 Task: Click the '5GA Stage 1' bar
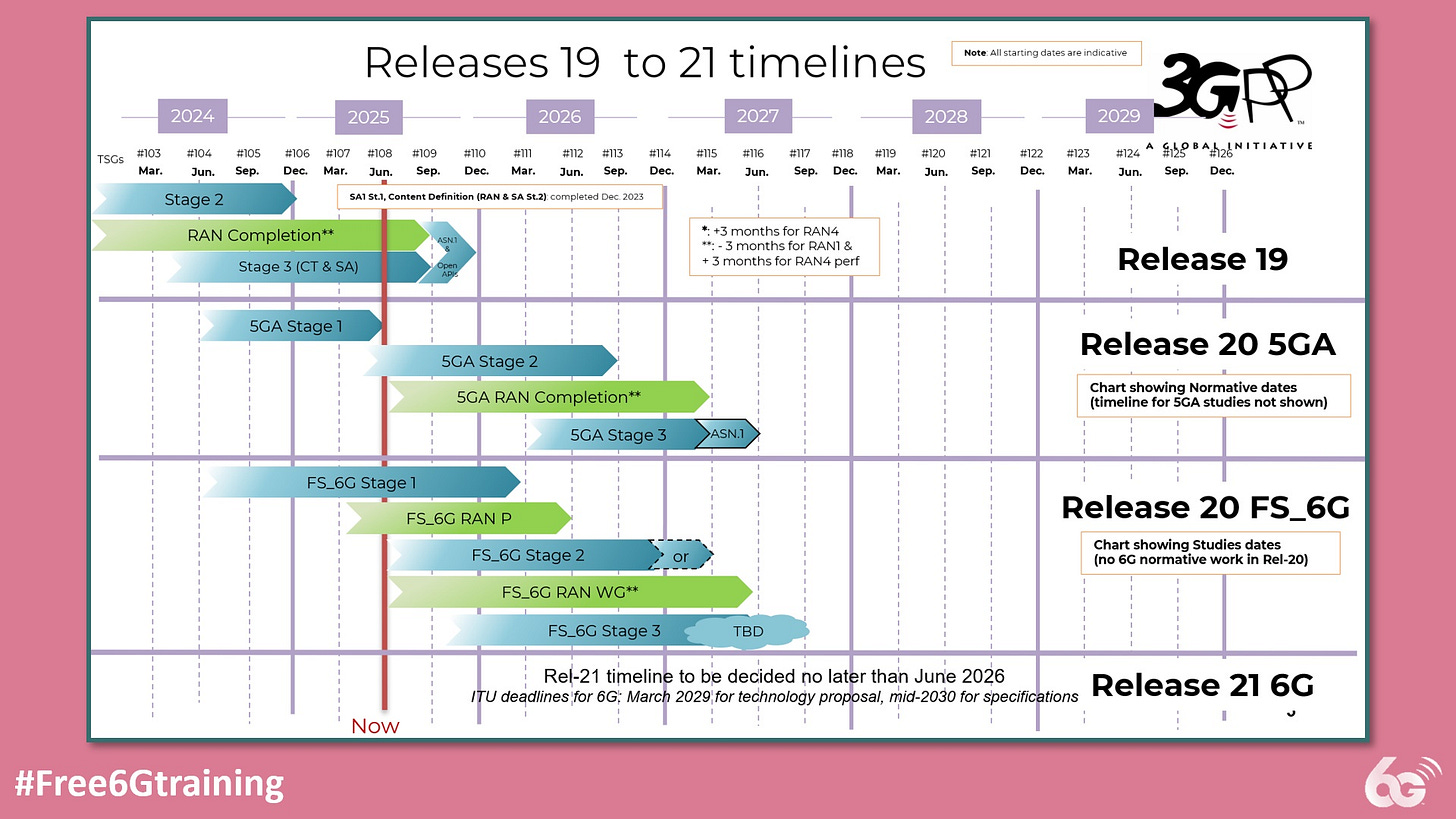point(293,326)
